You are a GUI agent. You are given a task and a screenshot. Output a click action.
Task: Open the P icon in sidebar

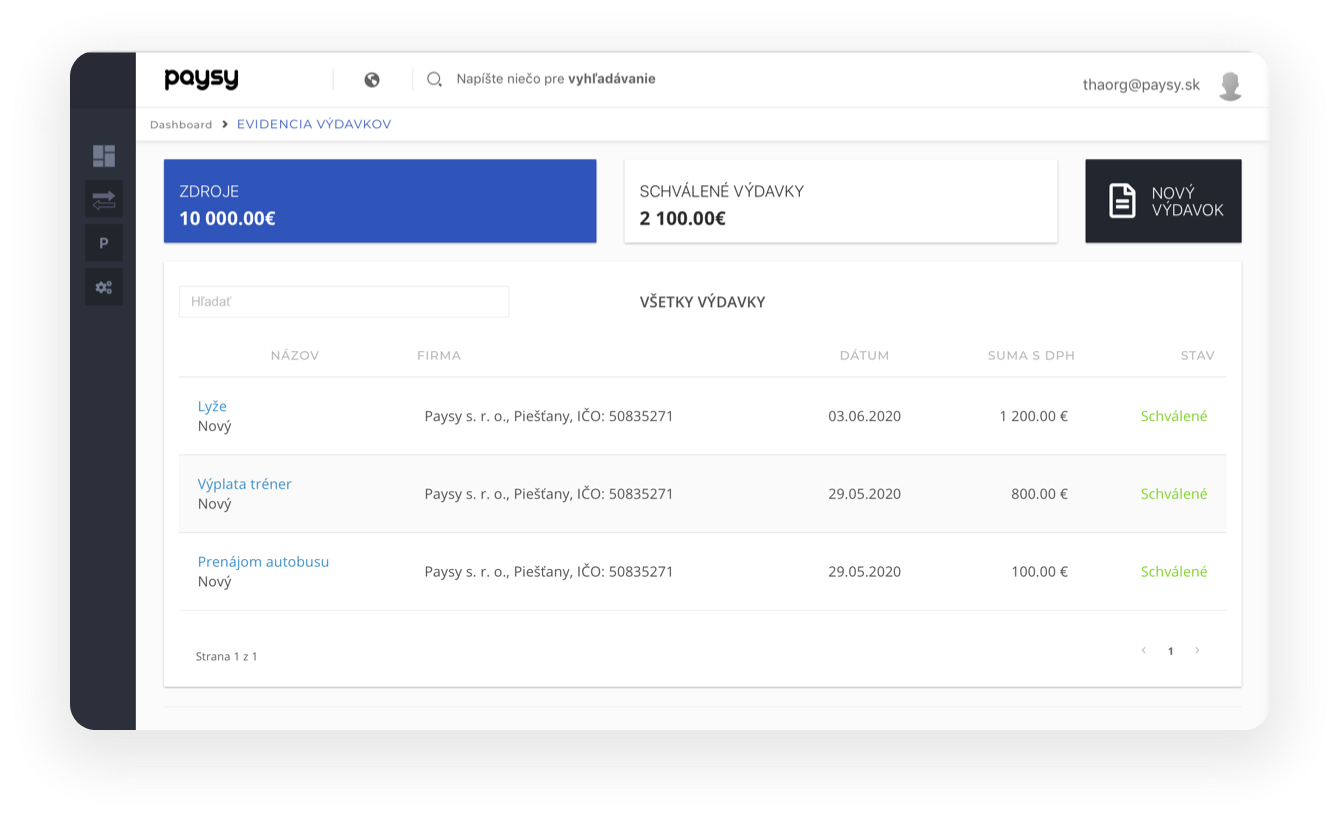click(104, 243)
